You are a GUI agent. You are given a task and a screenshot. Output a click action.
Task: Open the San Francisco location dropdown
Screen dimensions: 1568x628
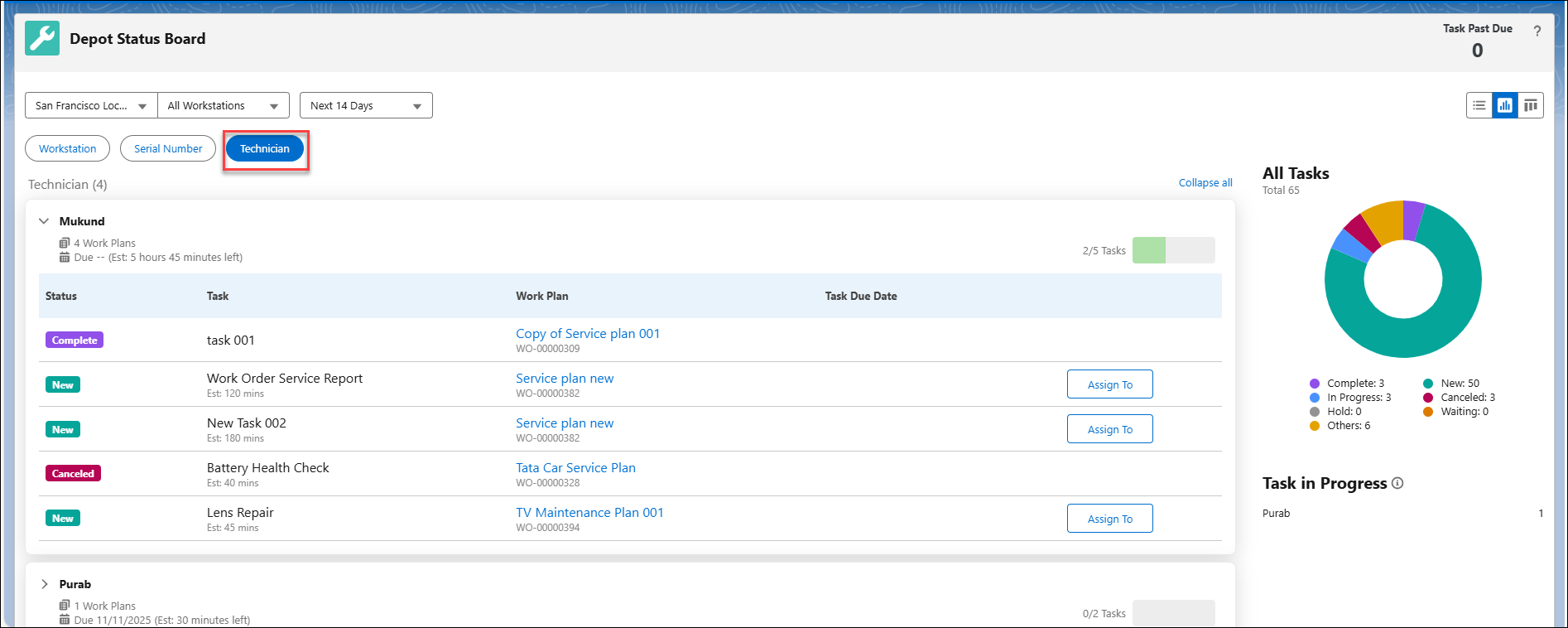point(91,105)
